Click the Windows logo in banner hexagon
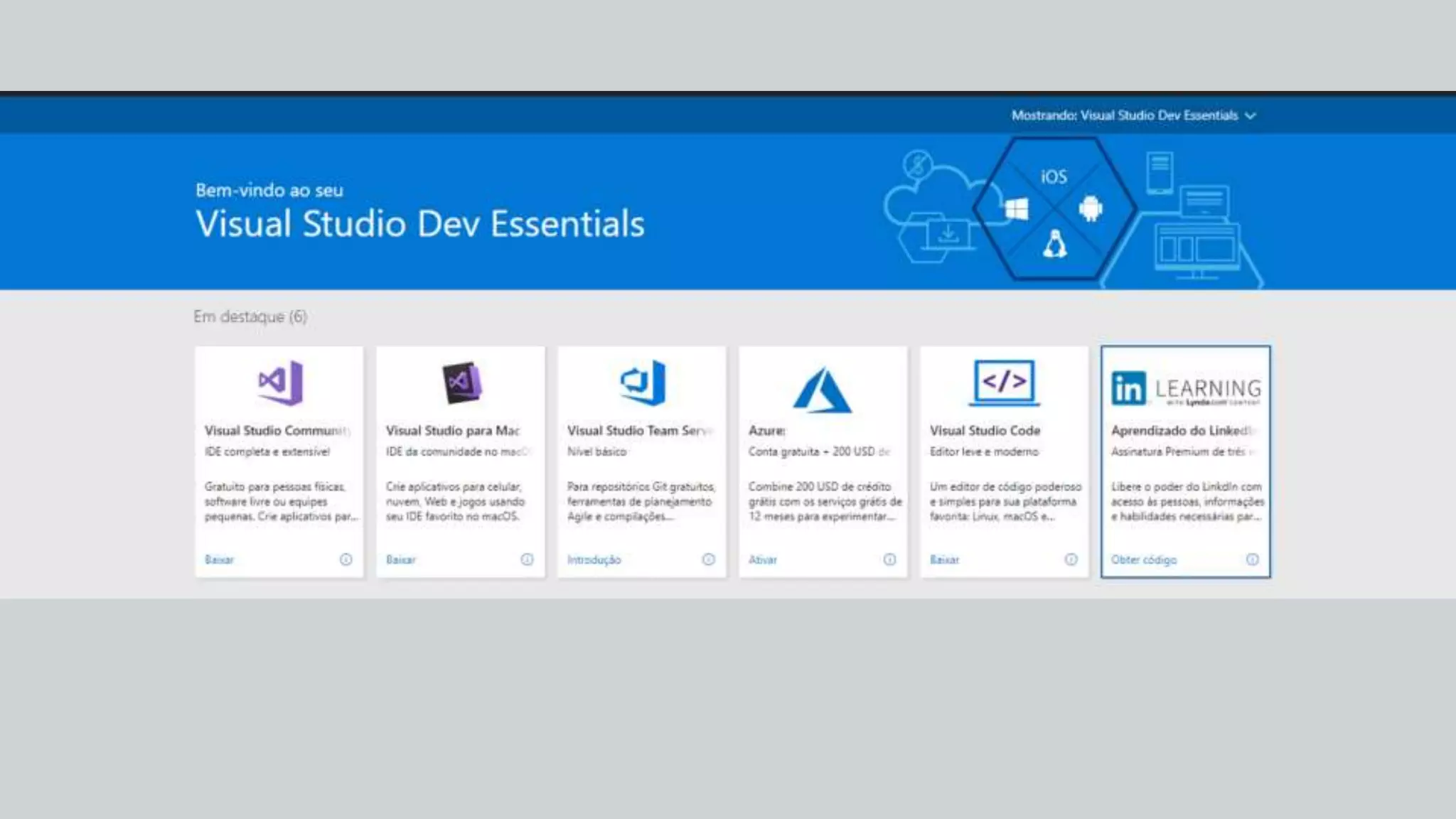 1017,210
